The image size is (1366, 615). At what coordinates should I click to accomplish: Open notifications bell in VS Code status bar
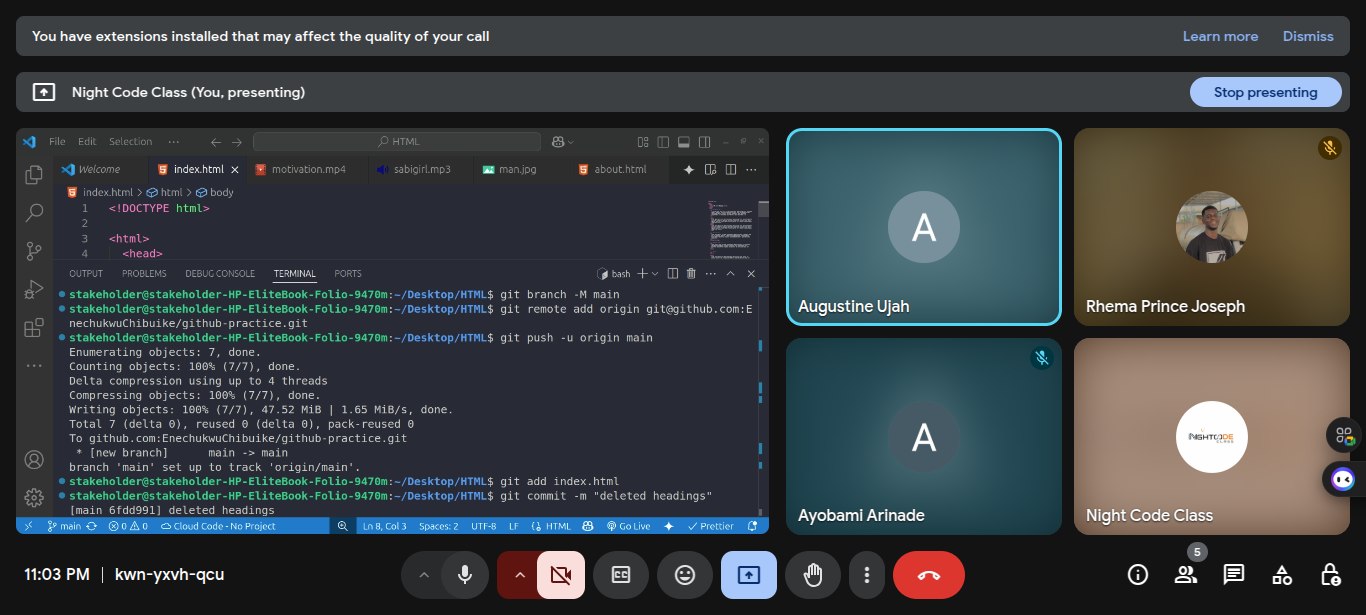click(752, 526)
